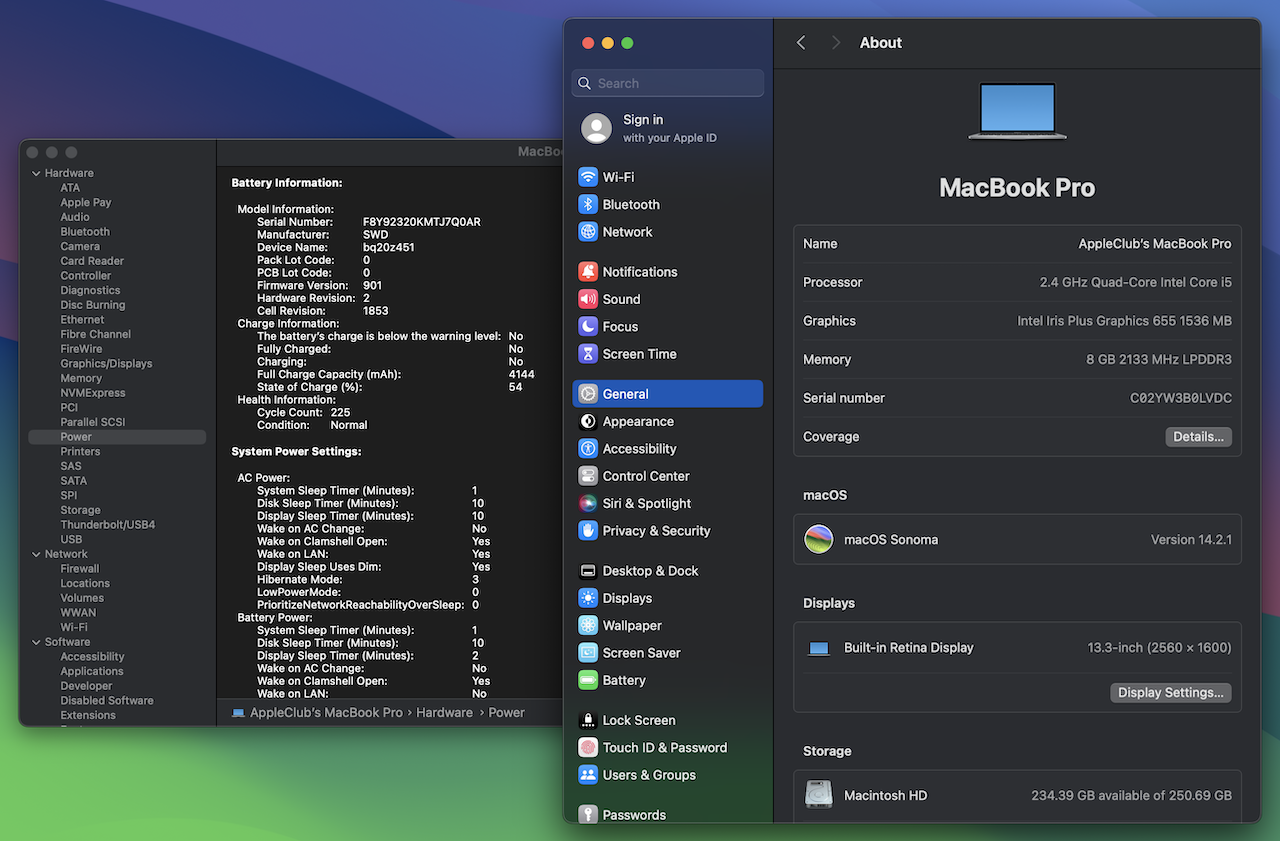Open Apple Pay in System Information

[86, 202]
